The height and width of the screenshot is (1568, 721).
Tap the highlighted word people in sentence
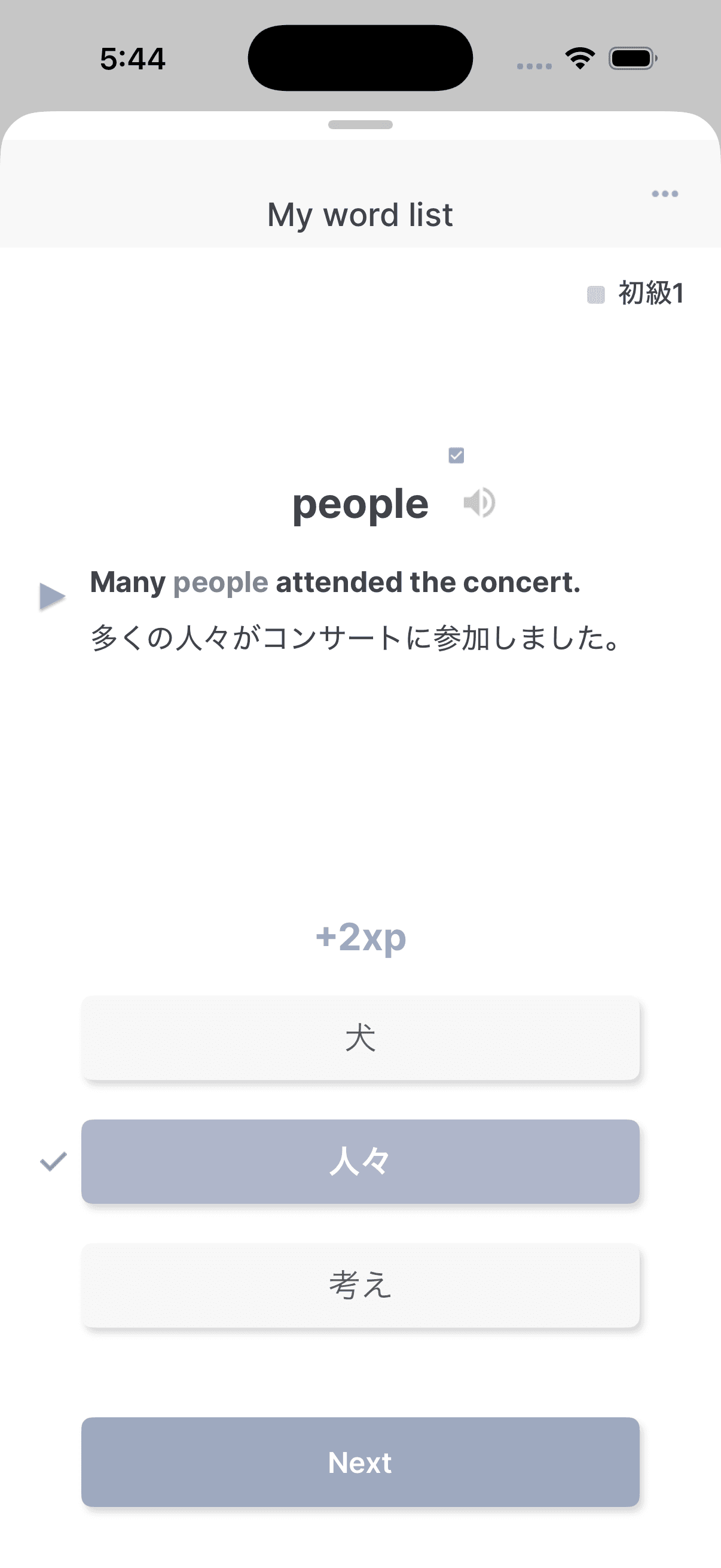pos(220,582)
